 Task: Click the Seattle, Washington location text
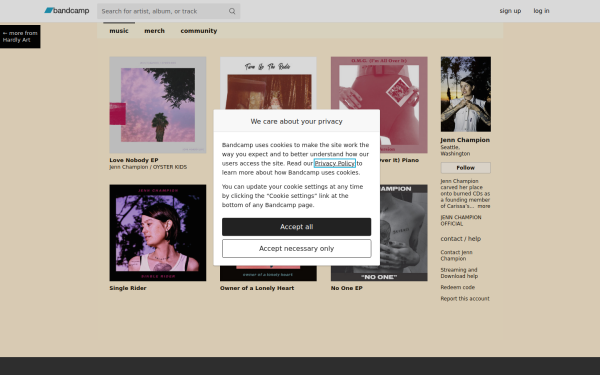pos(455,150)
